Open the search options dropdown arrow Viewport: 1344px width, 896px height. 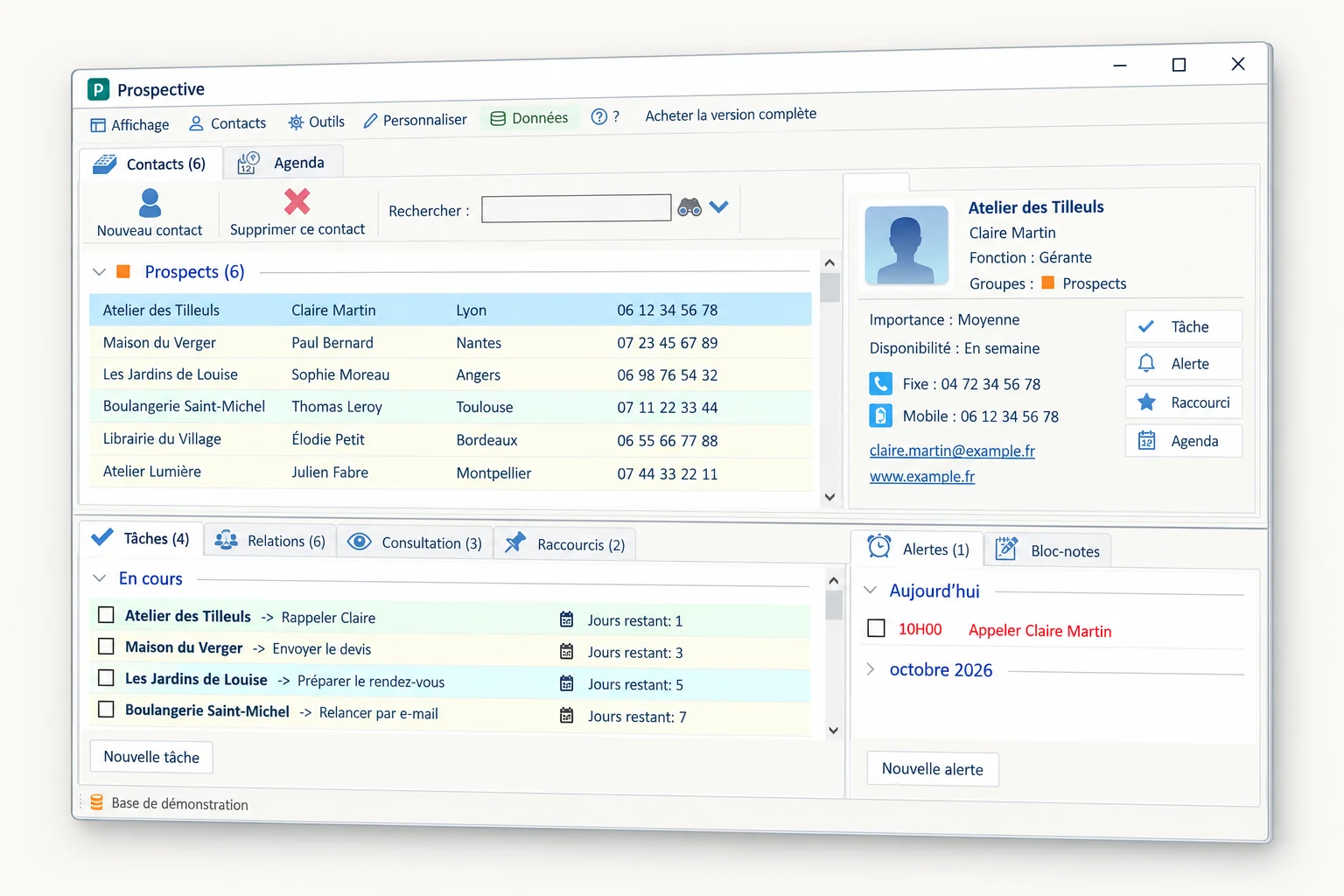pyautogui.click(x=718, y=207)
